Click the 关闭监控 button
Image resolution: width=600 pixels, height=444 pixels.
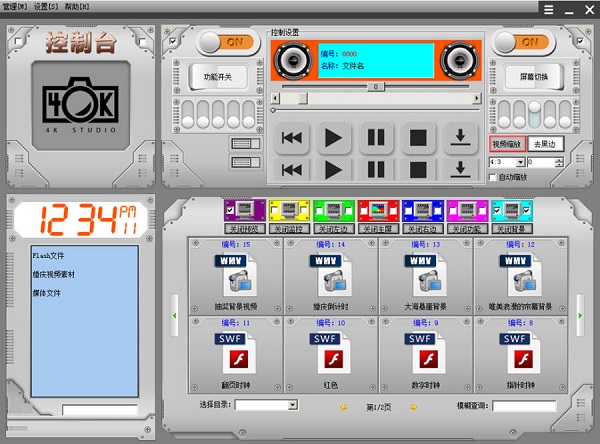pos(289,229)
